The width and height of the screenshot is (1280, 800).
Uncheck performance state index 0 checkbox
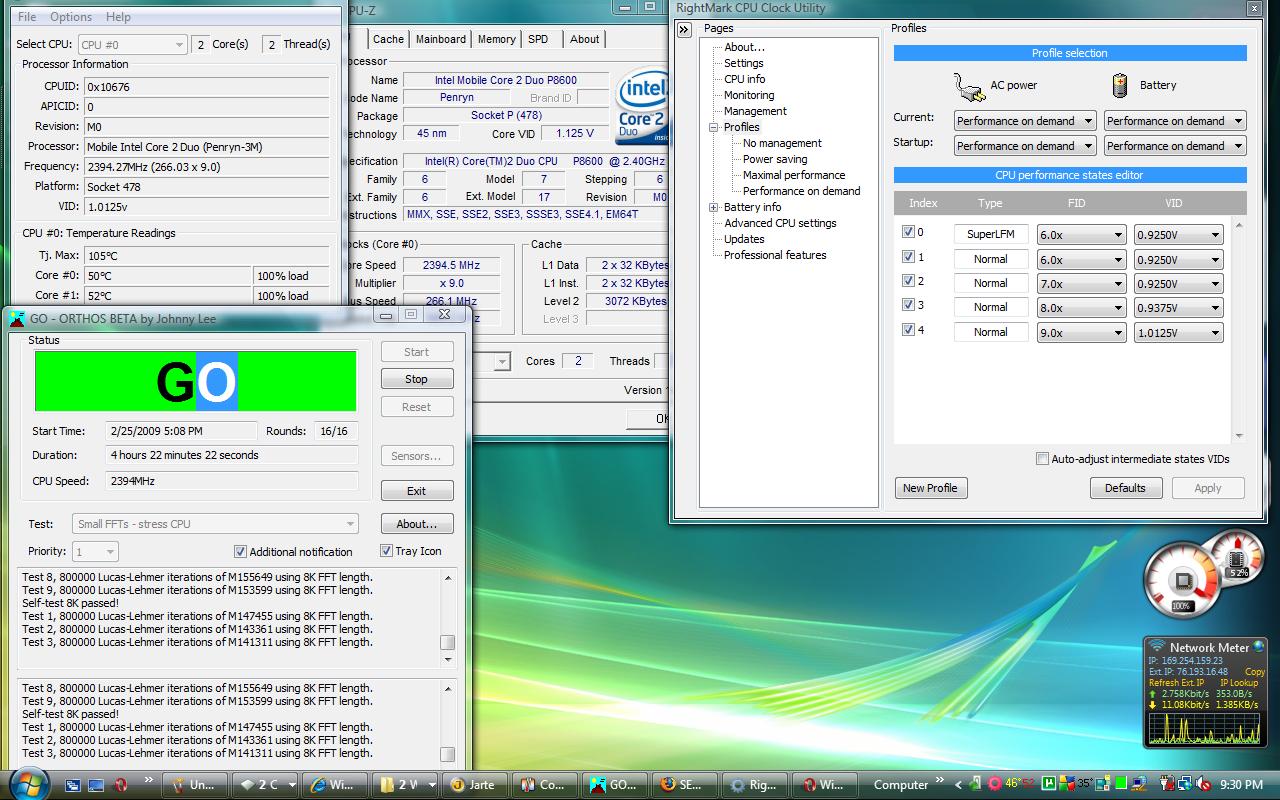[908, 232]
